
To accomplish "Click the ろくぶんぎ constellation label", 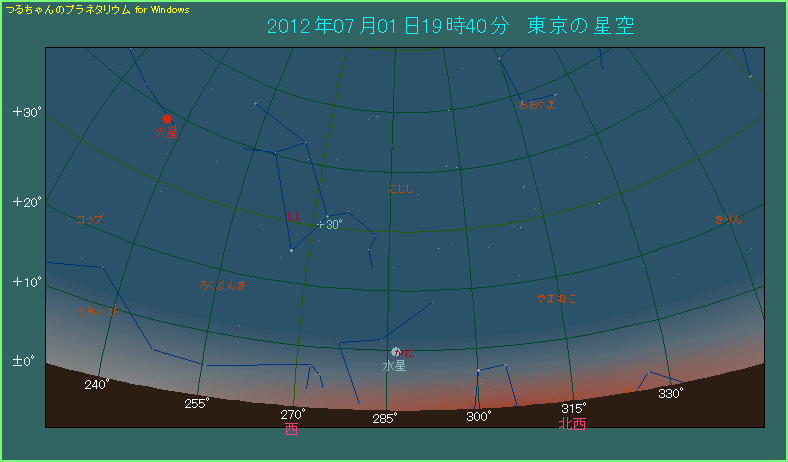I will 223,286.
